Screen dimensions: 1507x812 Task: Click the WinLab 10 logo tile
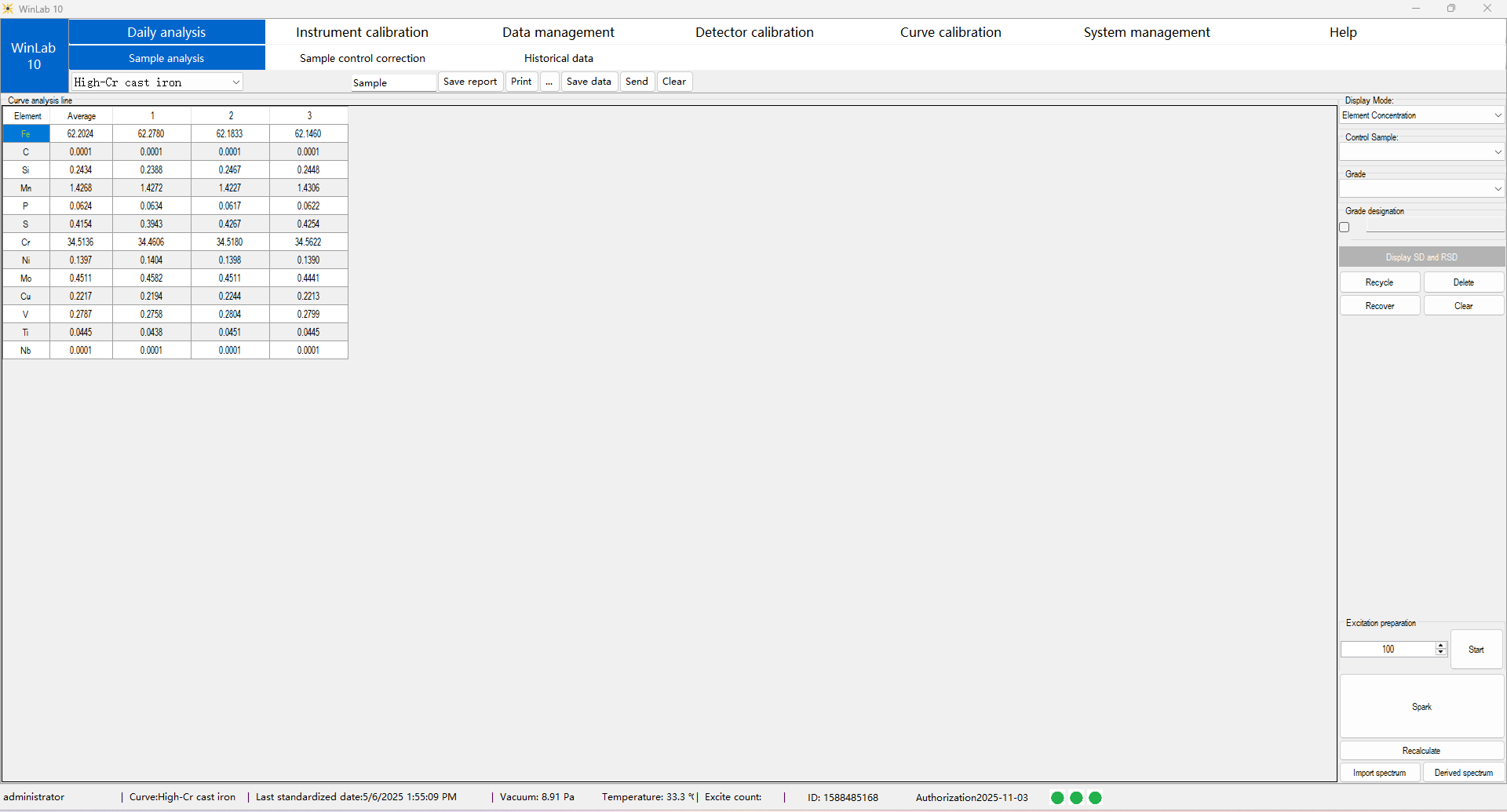[34, 56]
